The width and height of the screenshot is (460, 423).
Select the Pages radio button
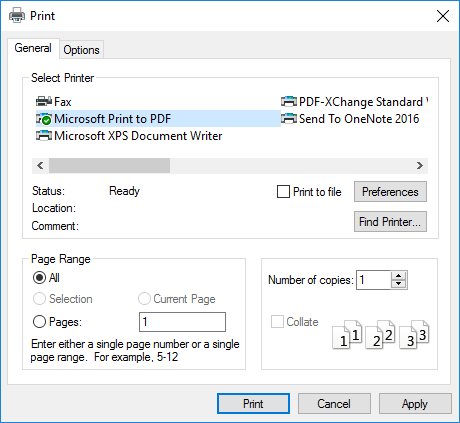39,322
